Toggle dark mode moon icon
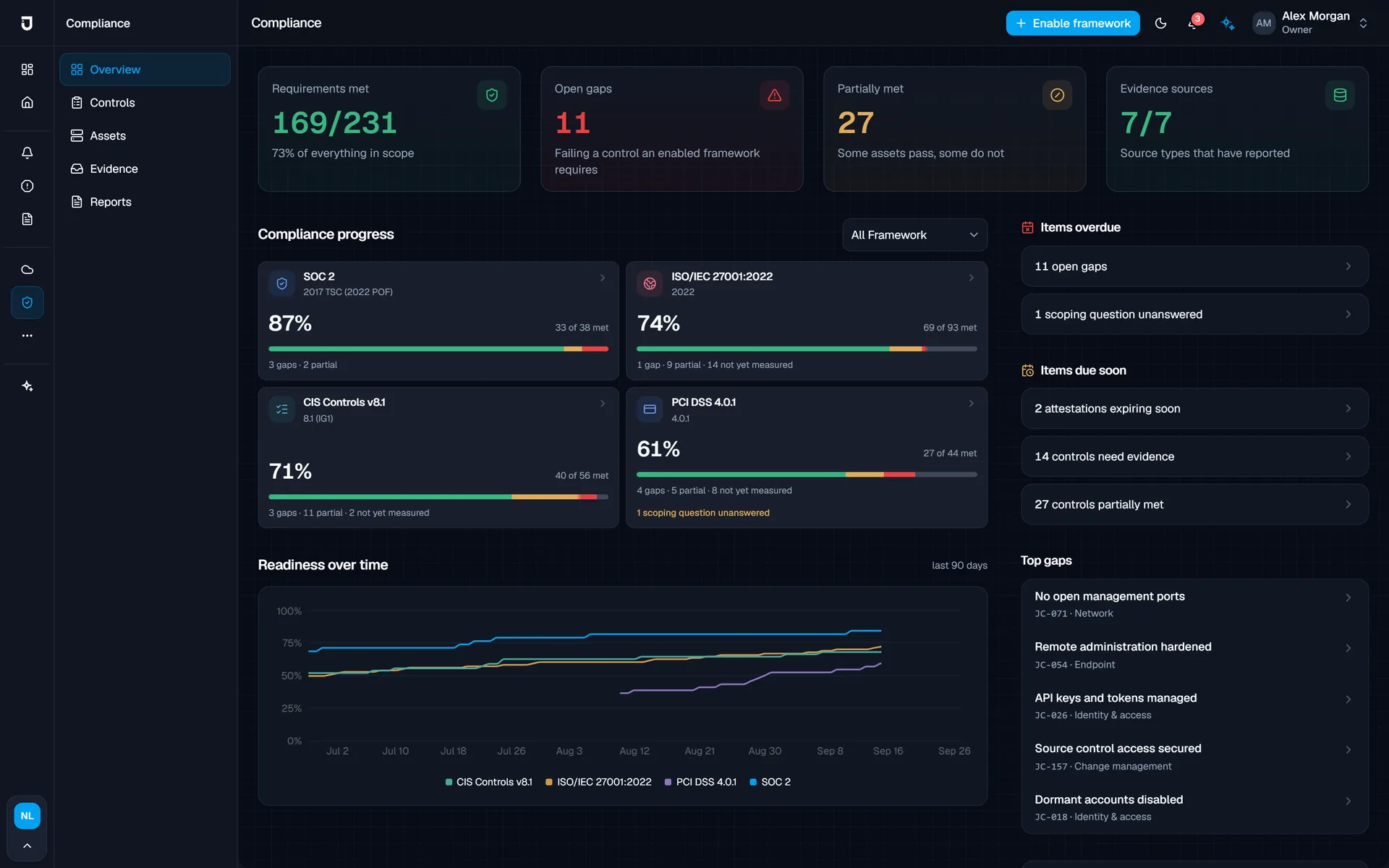 tap(1160, 23)
